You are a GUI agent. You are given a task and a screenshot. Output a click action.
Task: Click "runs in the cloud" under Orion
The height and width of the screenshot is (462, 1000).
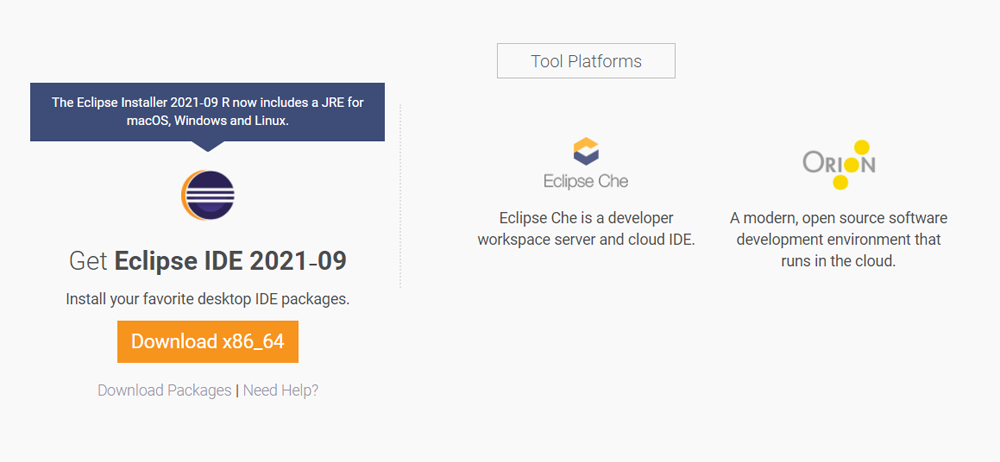(x=838, y=261)
